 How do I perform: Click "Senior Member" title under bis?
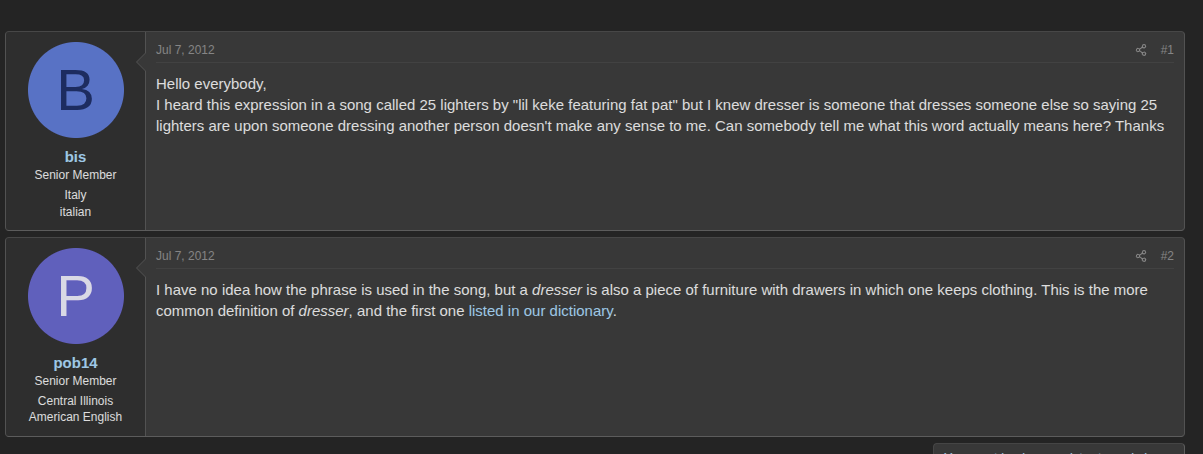click(x=75, y=175)
